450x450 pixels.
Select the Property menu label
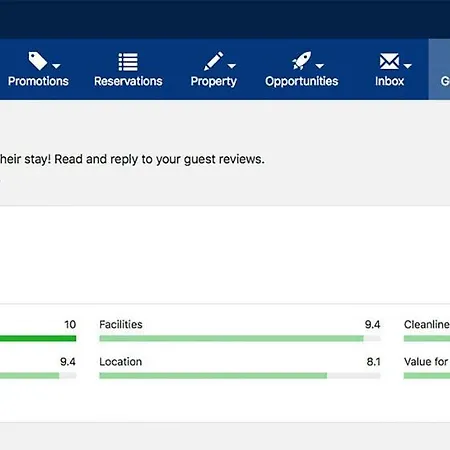pos(214,82)
